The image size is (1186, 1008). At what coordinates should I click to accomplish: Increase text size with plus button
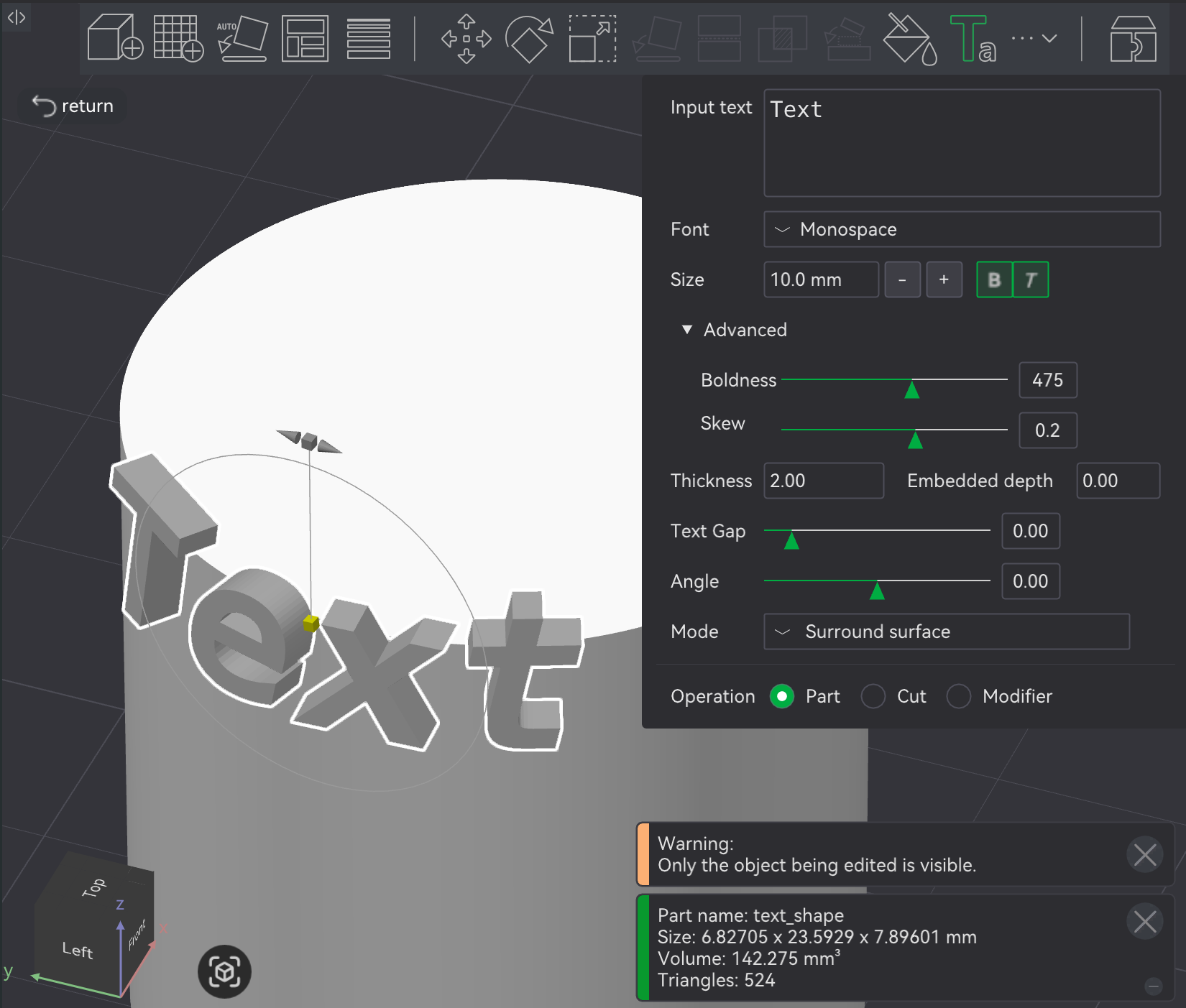pos(944,279)
